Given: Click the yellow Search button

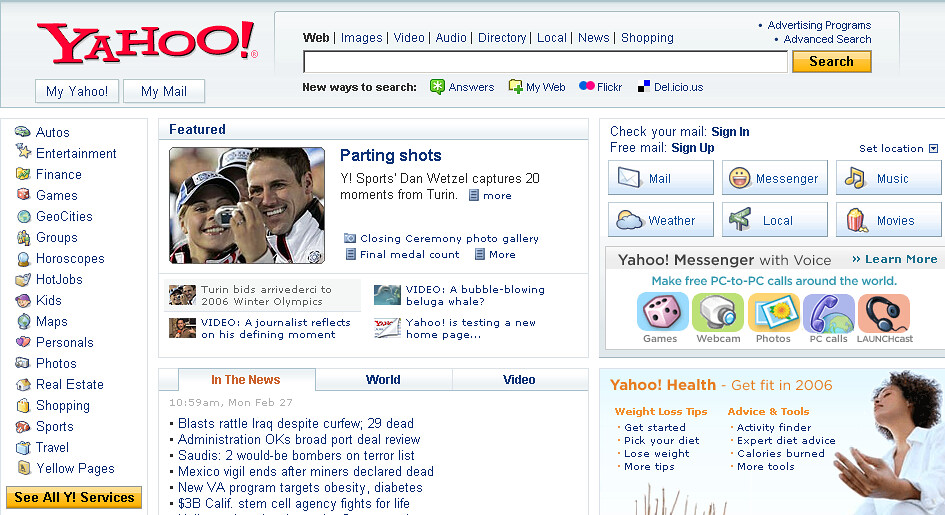Looking at the screenshot, I should tap(832, 61).
